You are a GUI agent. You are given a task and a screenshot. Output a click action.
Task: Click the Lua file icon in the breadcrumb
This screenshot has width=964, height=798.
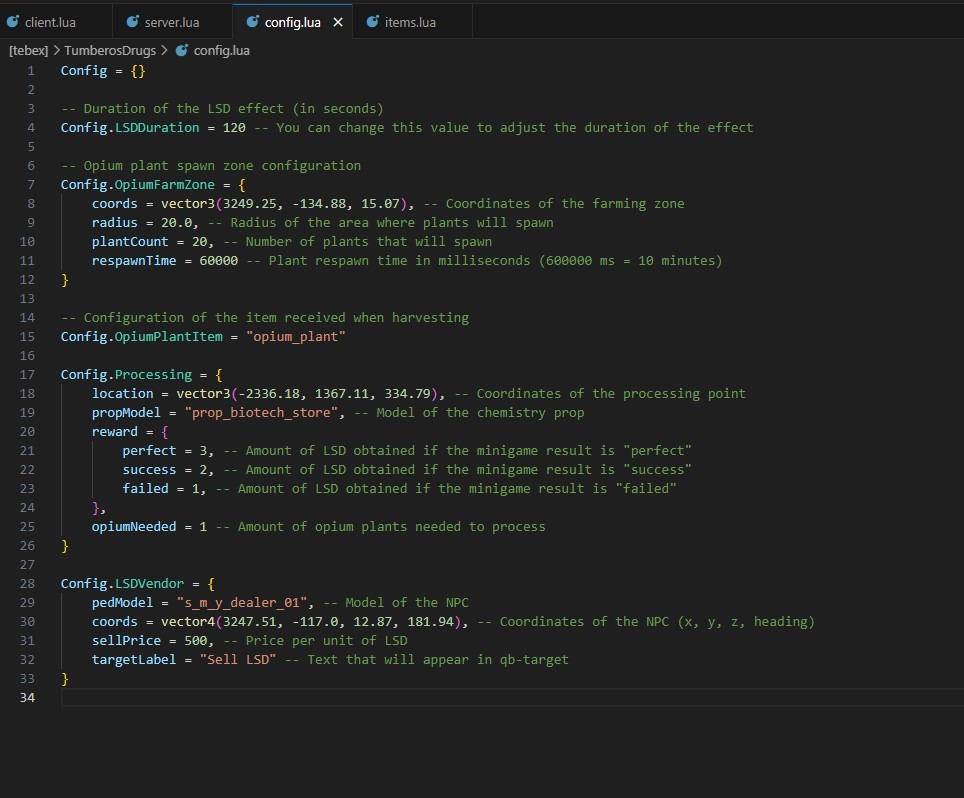[182, 49]
